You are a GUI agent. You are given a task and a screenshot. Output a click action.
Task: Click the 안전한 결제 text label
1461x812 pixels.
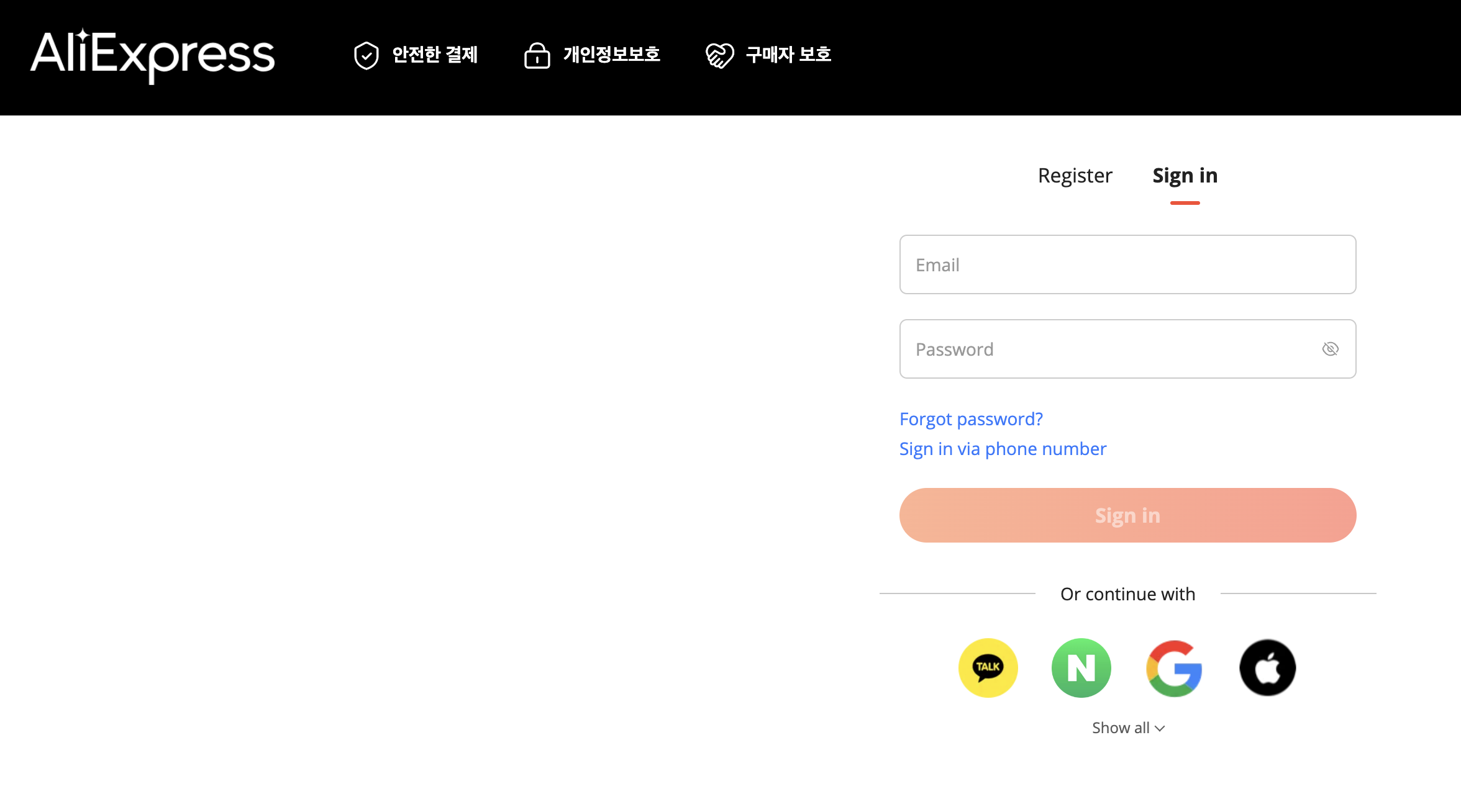[x=435, y=55]
